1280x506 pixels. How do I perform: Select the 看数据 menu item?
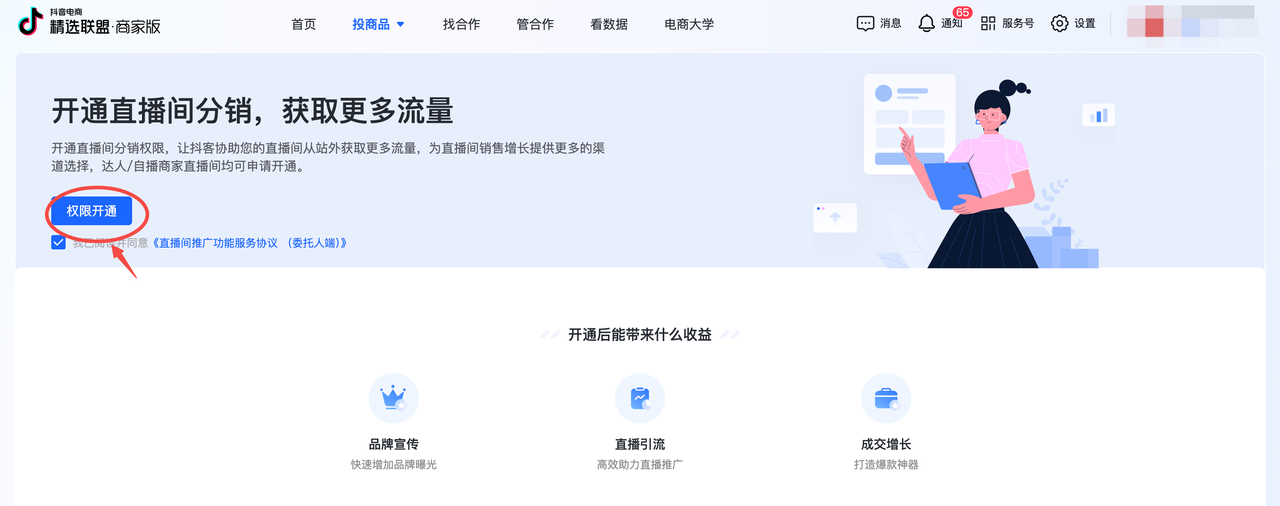point(609,24)
